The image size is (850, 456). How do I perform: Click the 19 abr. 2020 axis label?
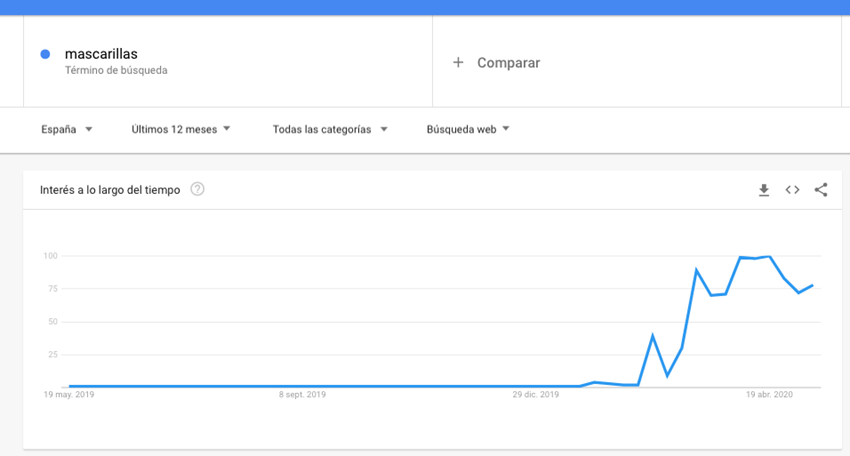[x=769, y=395]
